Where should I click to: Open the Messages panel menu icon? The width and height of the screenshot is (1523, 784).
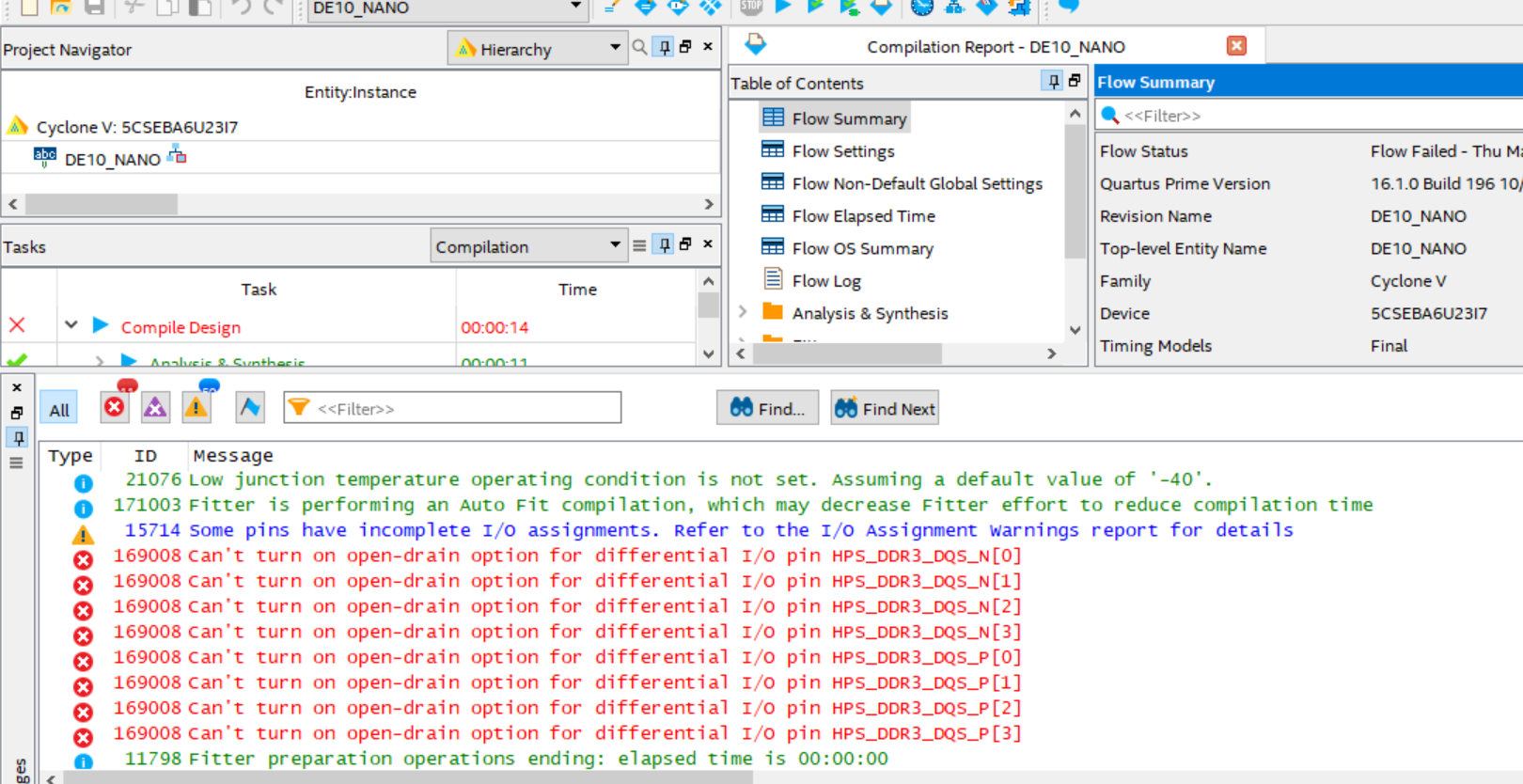point(16,463)
